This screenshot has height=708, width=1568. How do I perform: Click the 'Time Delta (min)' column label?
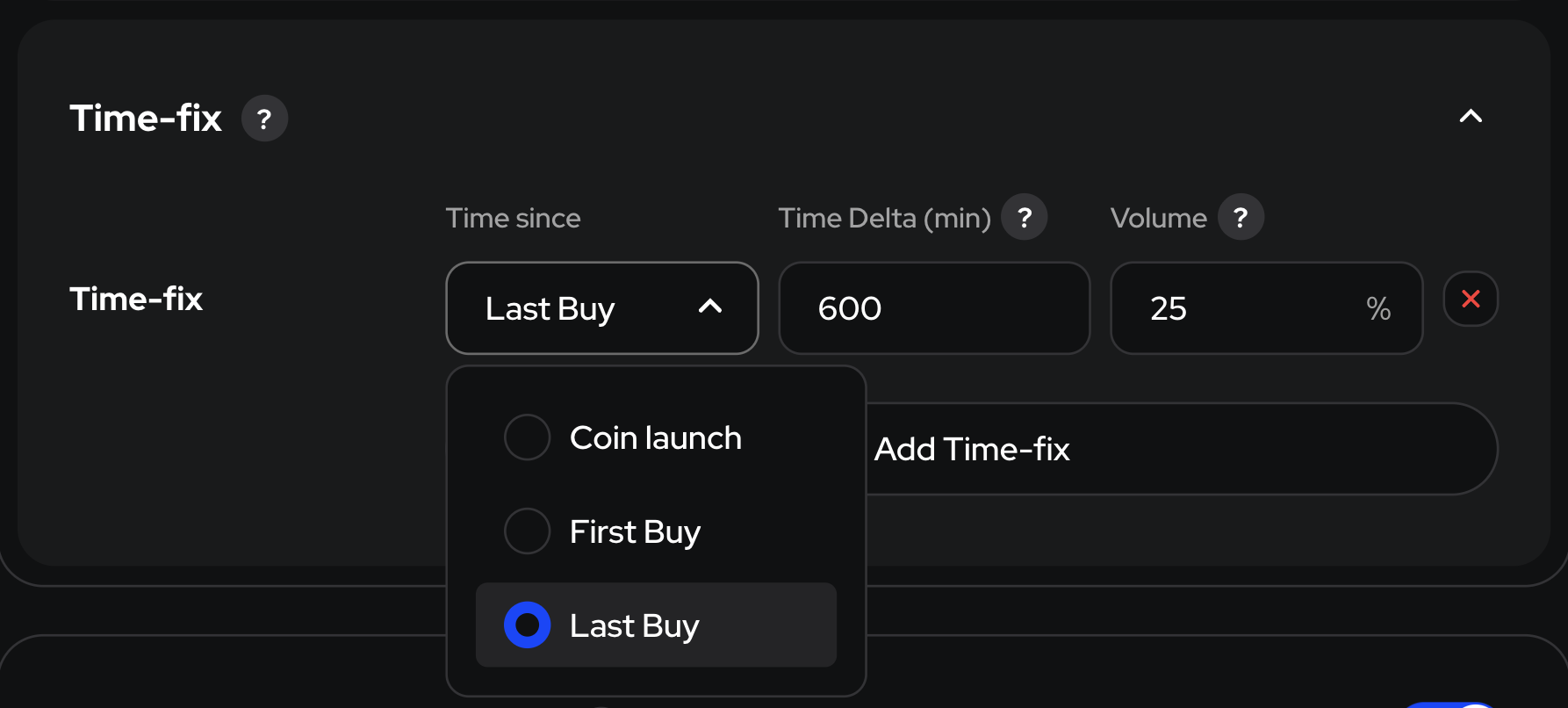coord(884,218)
